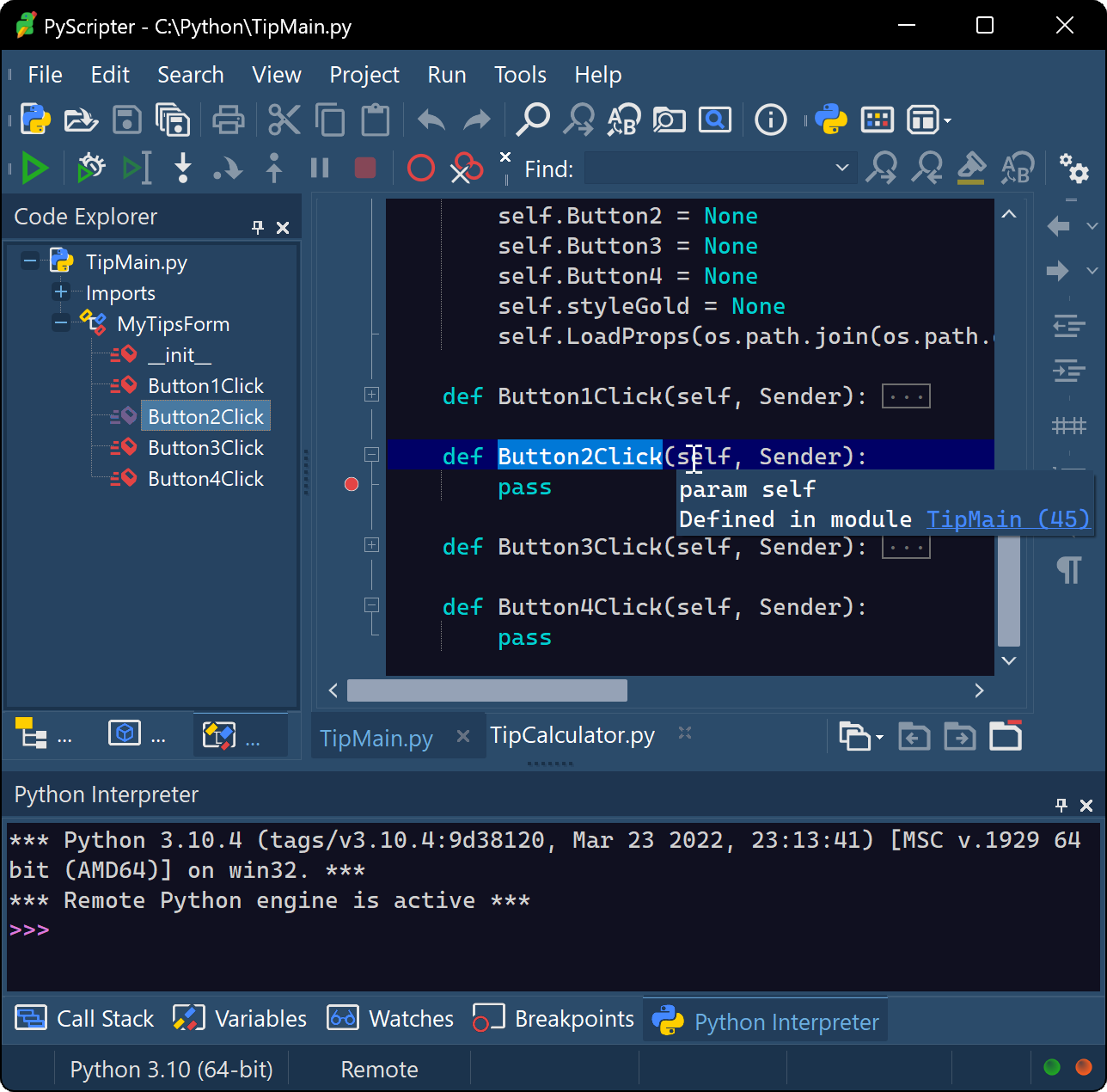Expand the Imports tree node

pyautogui.click(x=61, y=292)
